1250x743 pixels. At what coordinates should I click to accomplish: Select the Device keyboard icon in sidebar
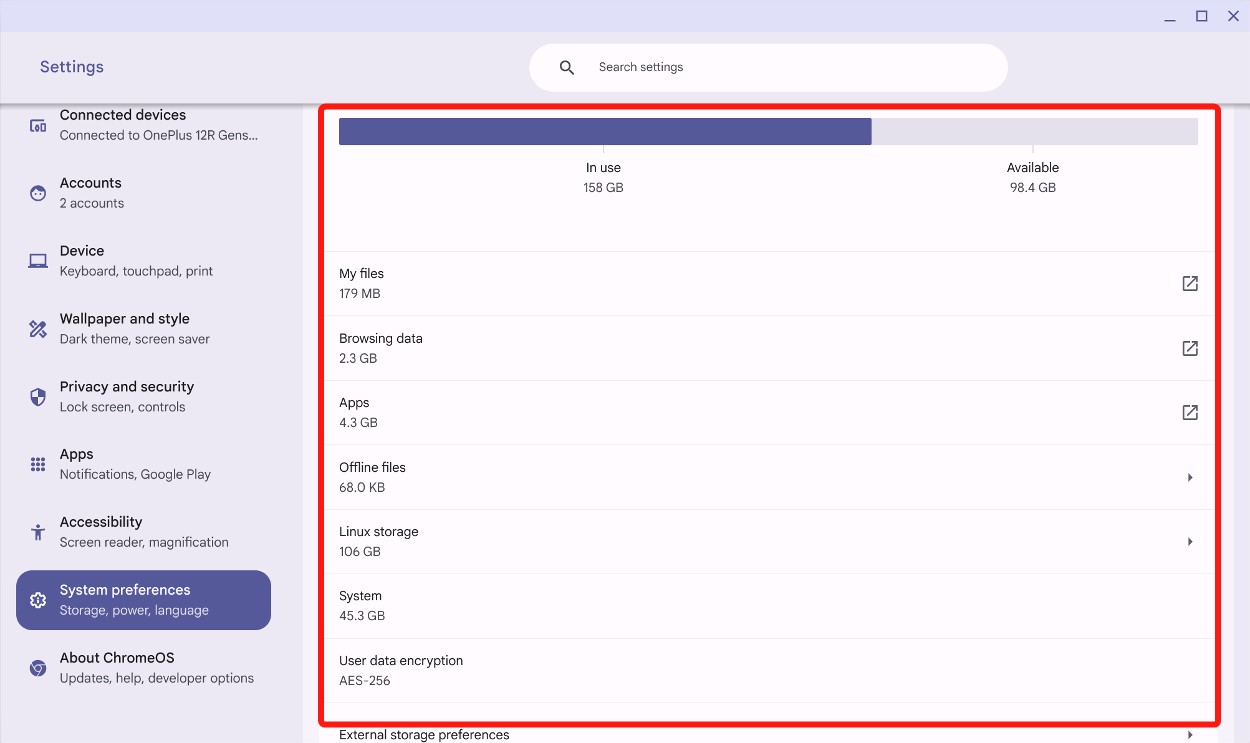point(37,260)
